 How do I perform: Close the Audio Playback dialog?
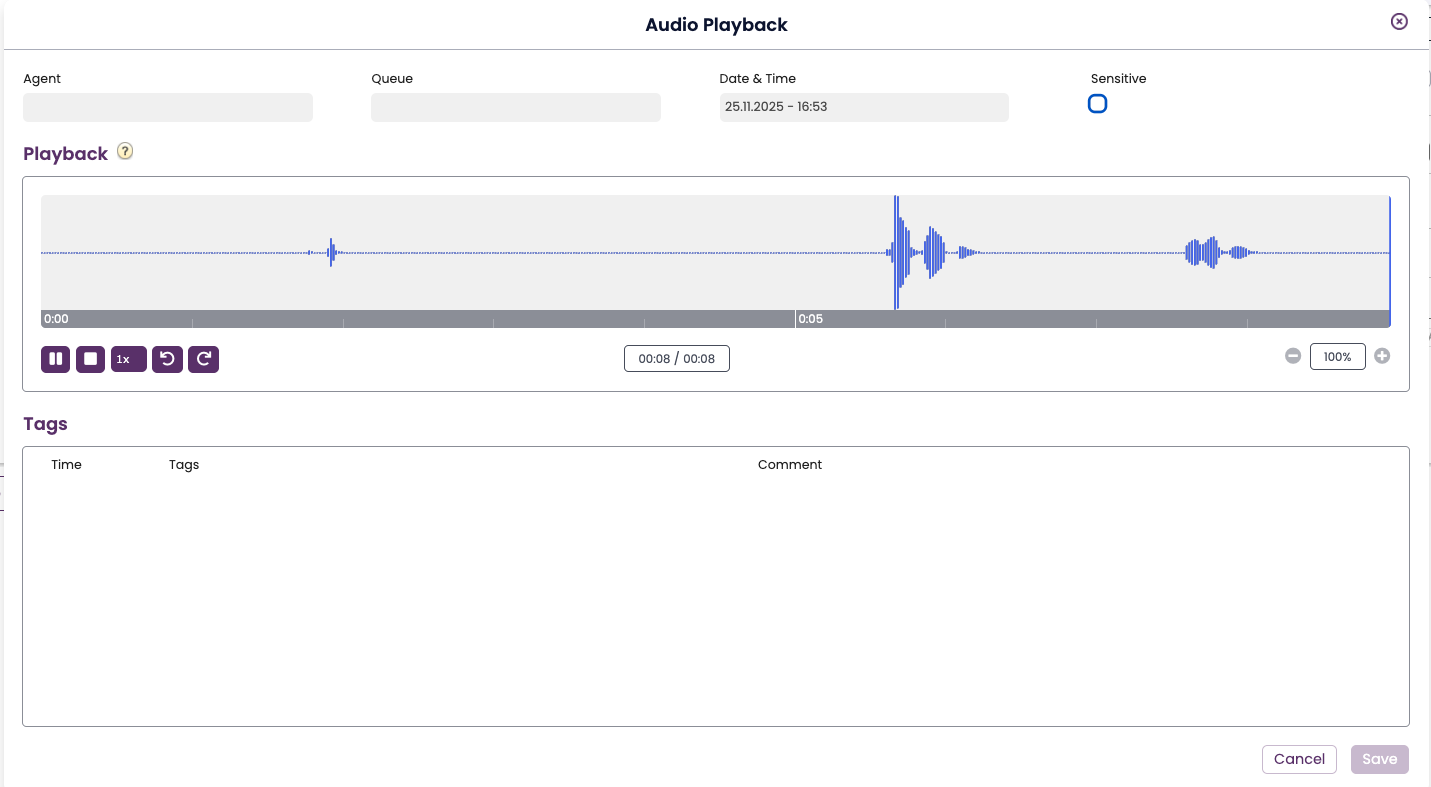point(1399,22)
